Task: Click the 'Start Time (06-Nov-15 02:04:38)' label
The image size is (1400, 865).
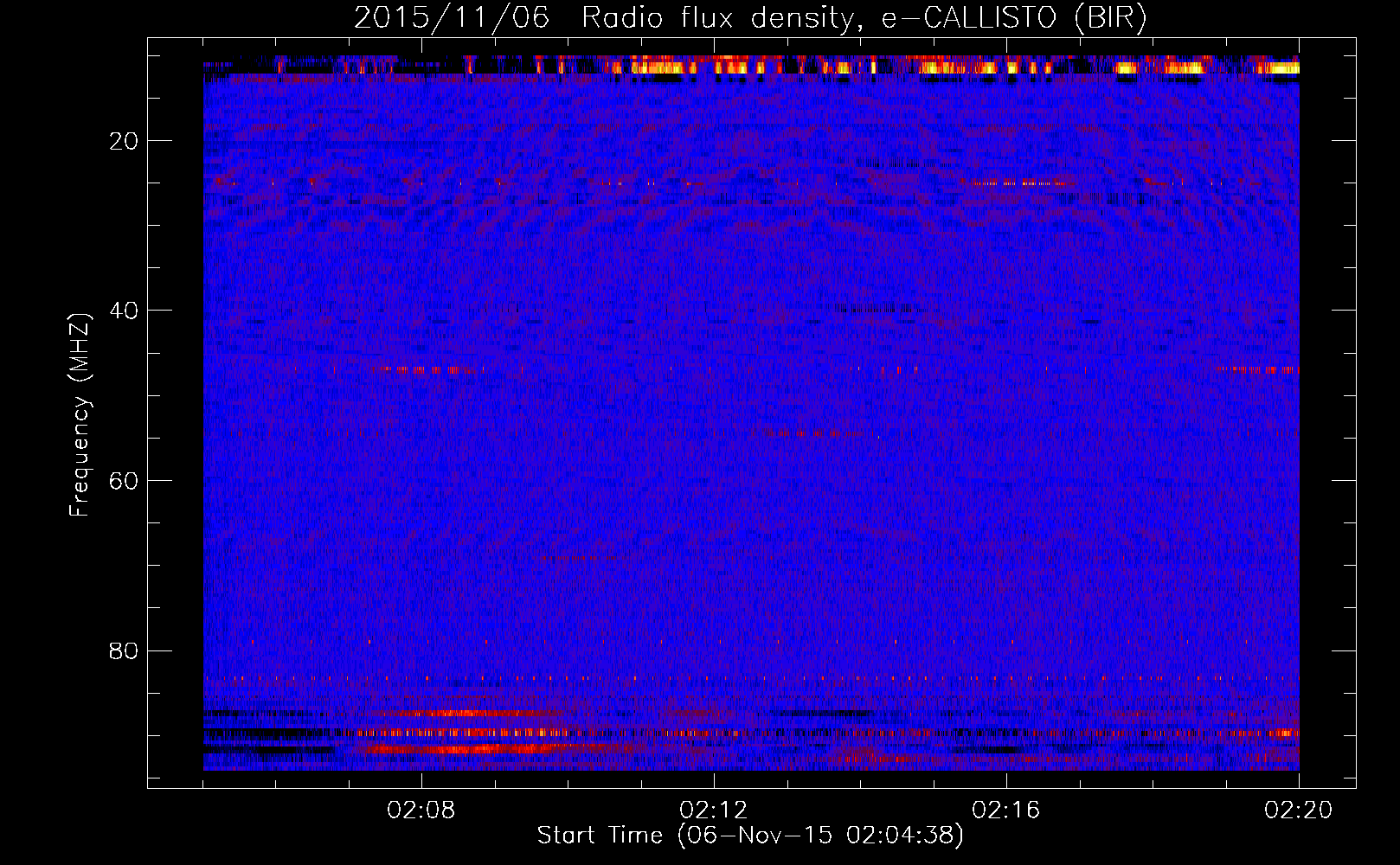Action: (750, 836)
